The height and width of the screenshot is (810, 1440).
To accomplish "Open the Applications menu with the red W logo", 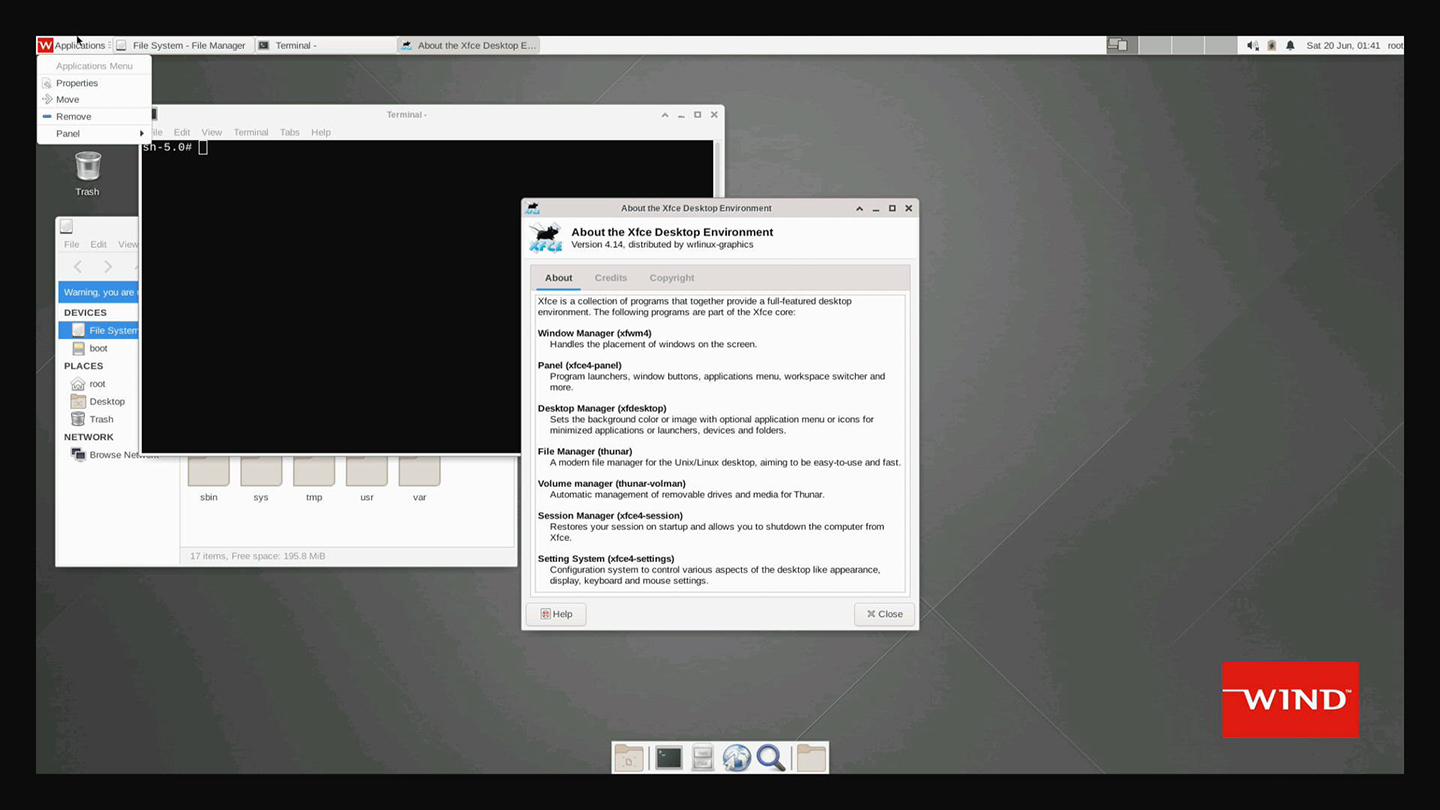I will 72,45.
